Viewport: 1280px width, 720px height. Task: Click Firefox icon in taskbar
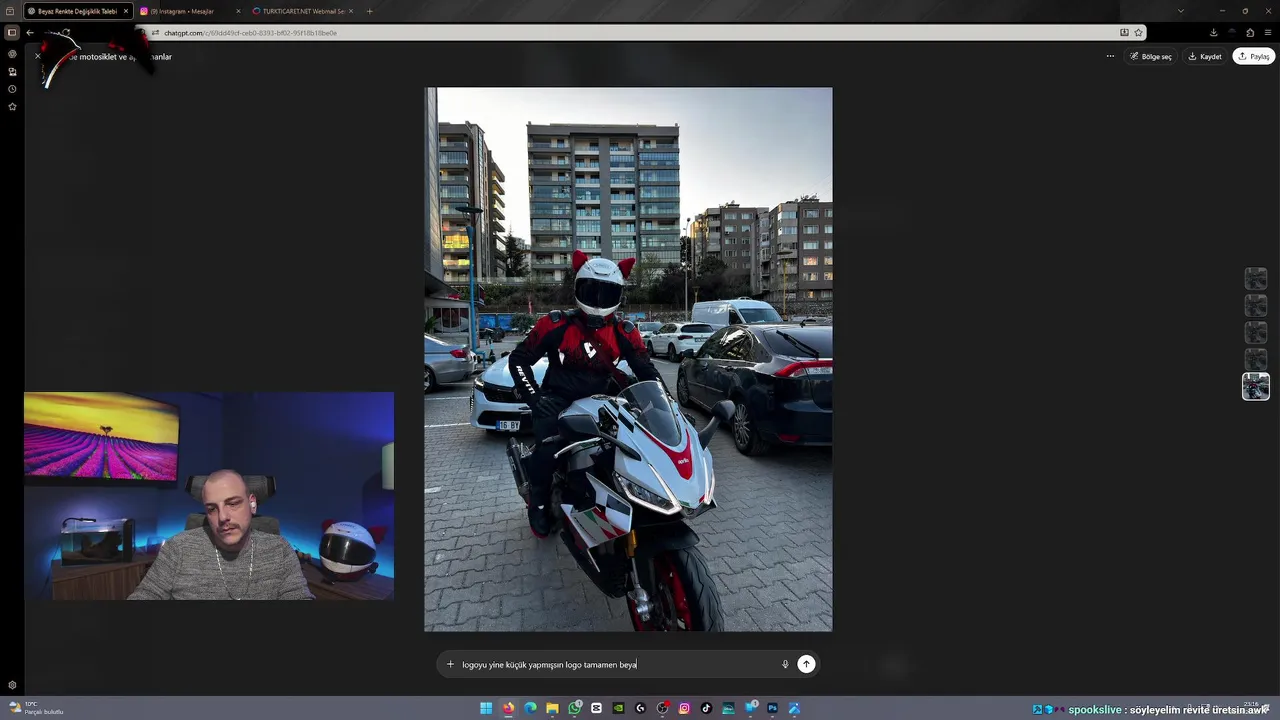pos(508,708)
